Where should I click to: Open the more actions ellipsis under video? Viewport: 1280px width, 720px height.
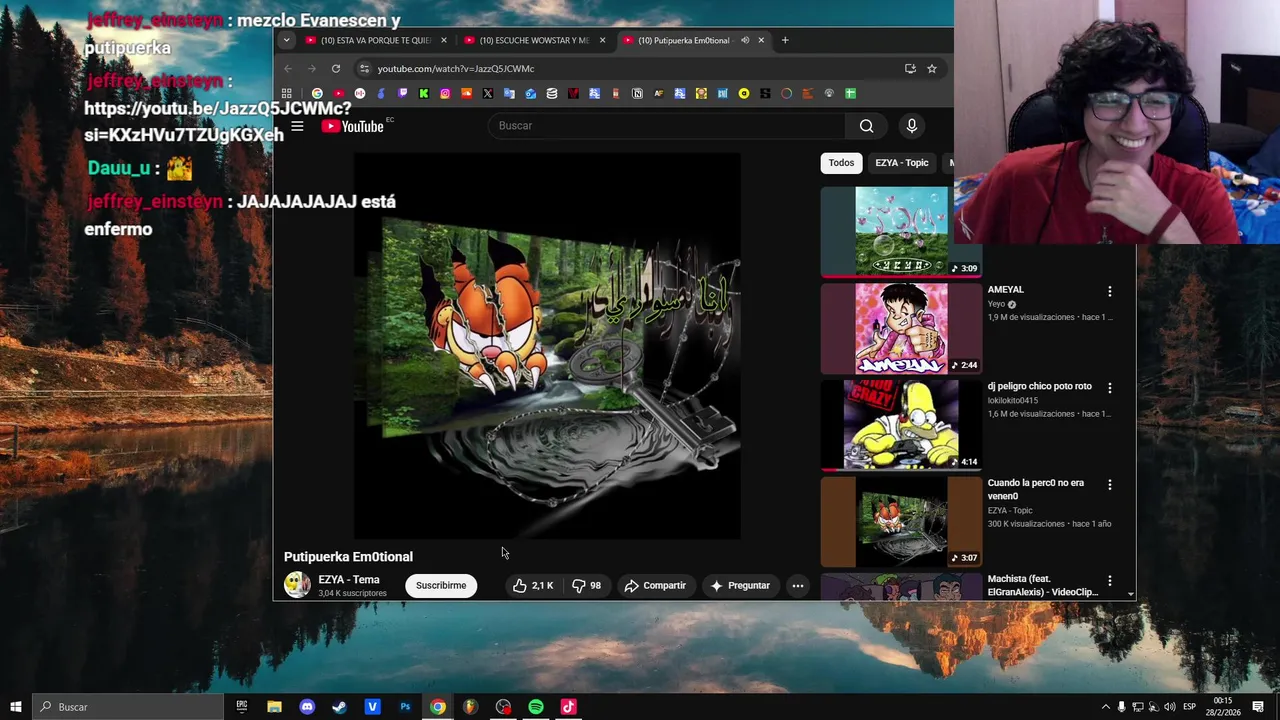(797, 586)
